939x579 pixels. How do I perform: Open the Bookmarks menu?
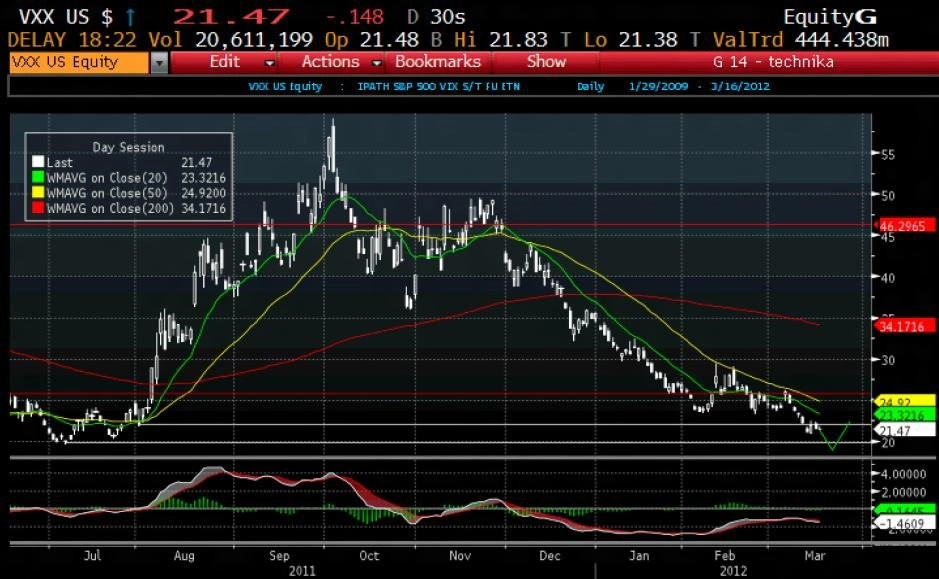438,62
